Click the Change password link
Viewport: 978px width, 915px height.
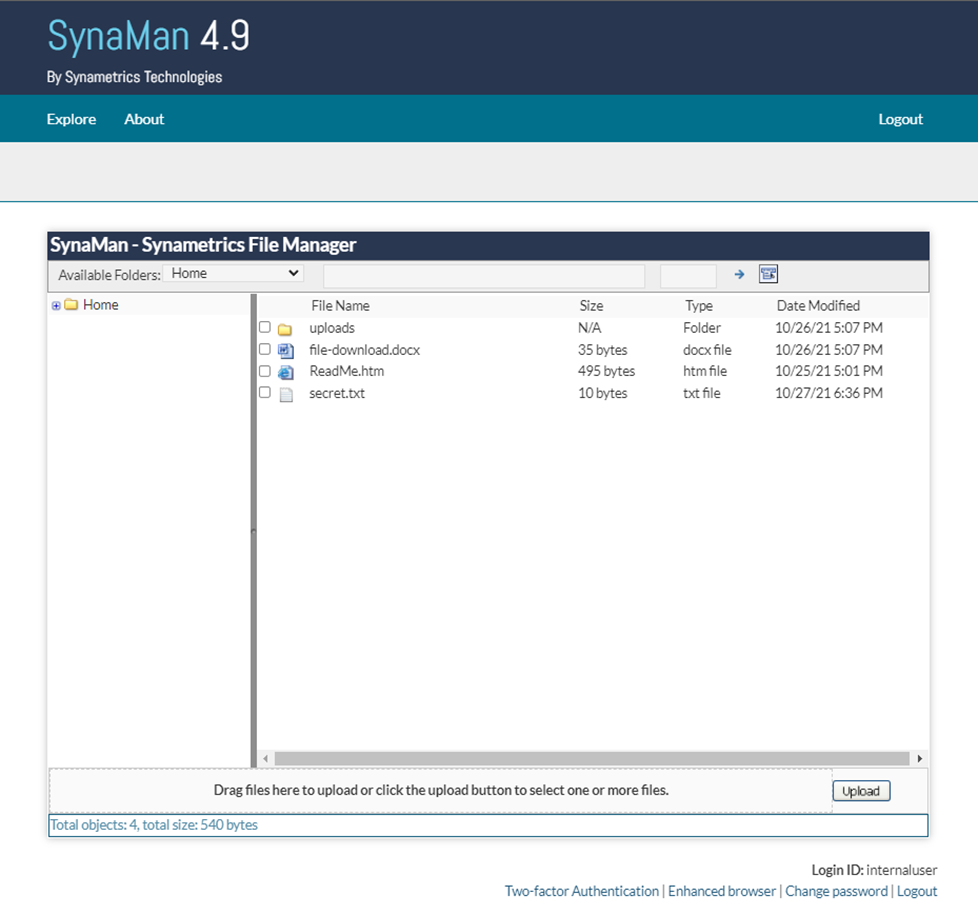[x=836, y=891]
